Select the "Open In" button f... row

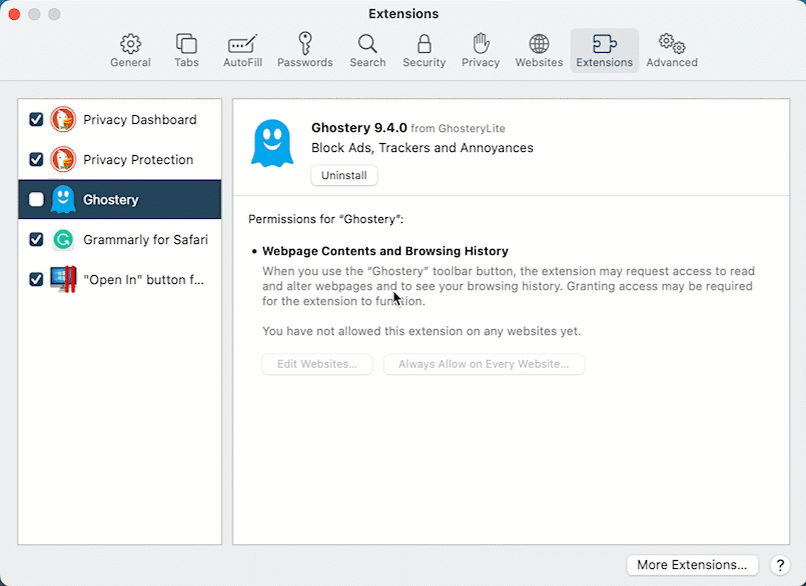[x=120, y=280]
